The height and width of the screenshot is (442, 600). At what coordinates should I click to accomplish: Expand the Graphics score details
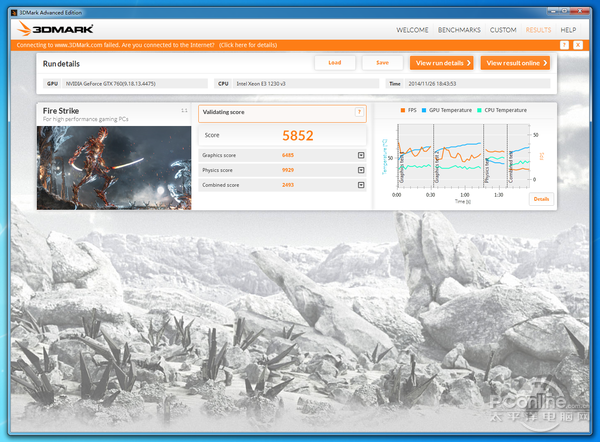pyautogui.click(x=361, y=155)
